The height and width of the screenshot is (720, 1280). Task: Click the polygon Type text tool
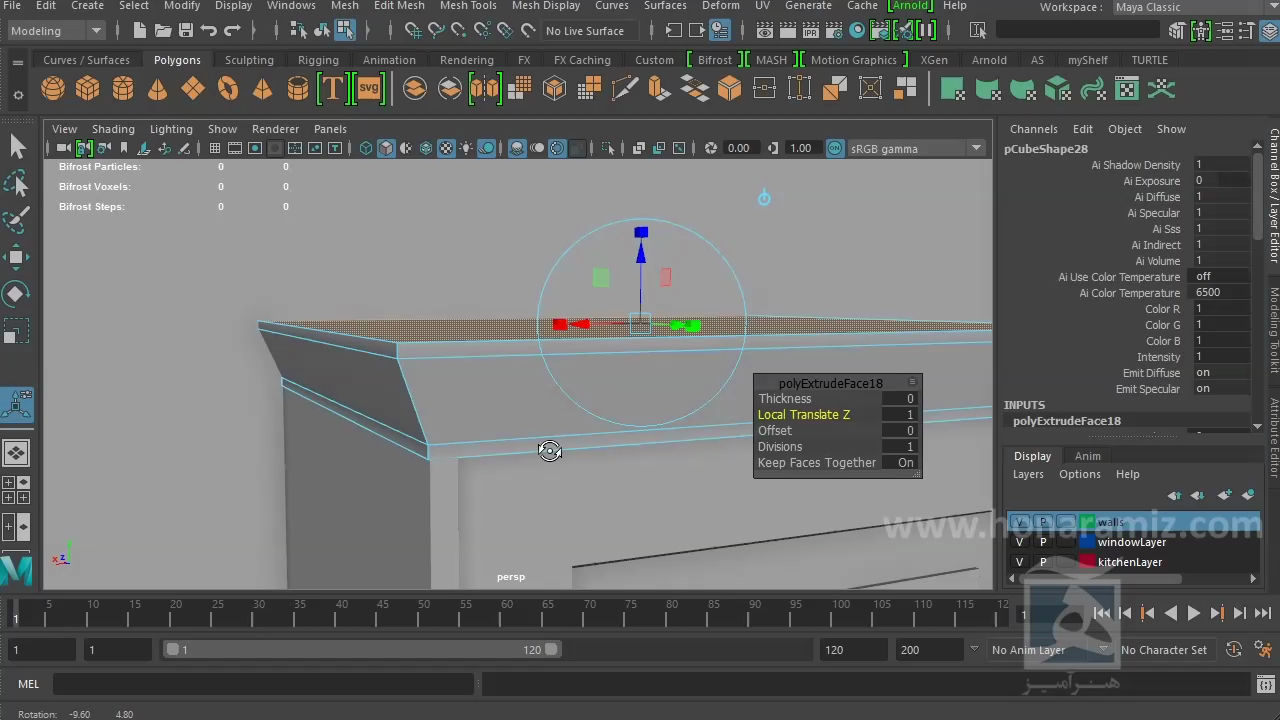point(331,89)
